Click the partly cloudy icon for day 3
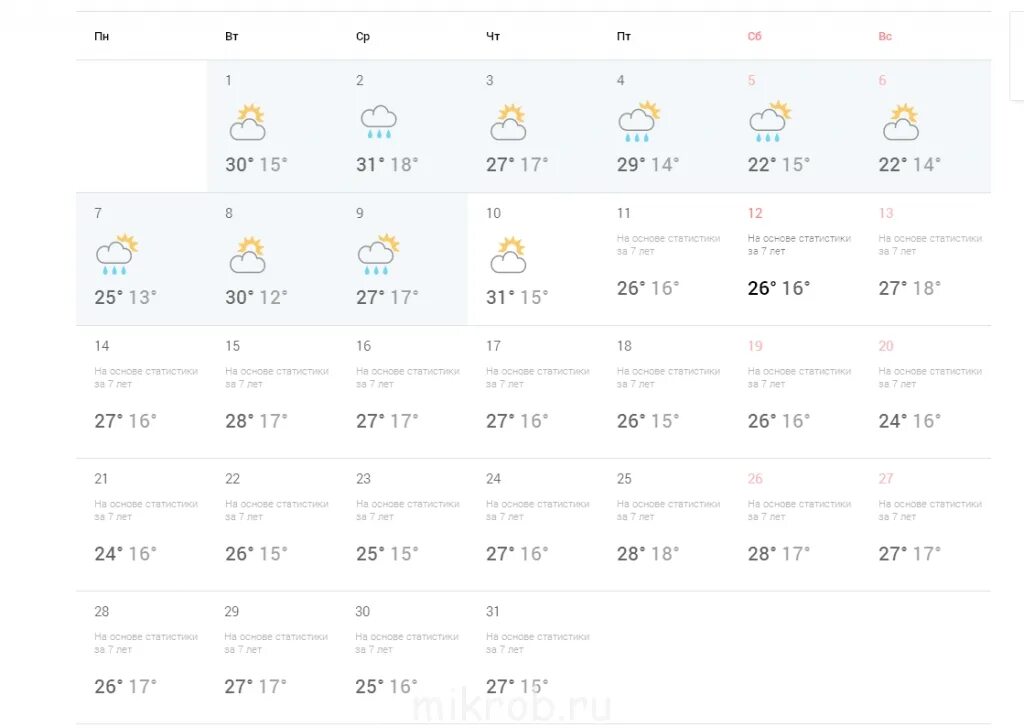The height and width of the screenshot is (728, 1024). pyautogui.click(x=508, y=122)
